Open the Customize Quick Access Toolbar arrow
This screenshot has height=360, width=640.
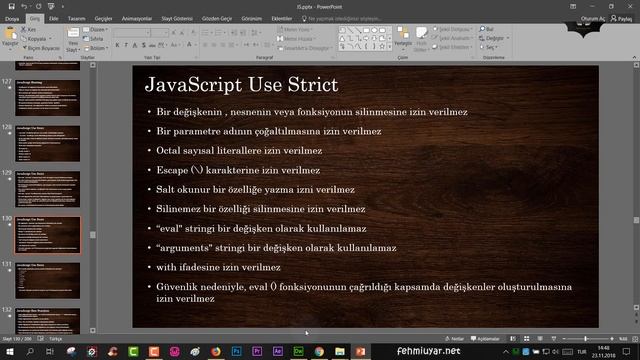pyautogui.click(x=62, y=7)
